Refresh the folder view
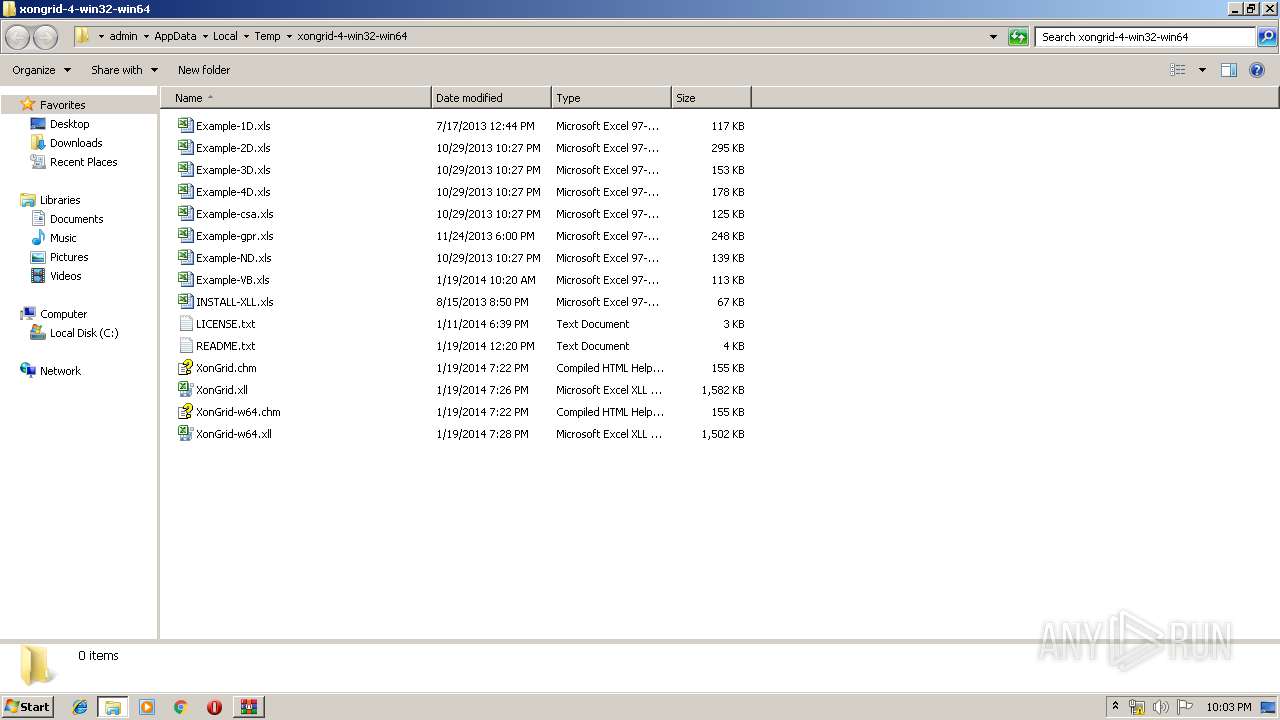The height and width of the screenshot is (720, 1280). (x=1018, y=37)
